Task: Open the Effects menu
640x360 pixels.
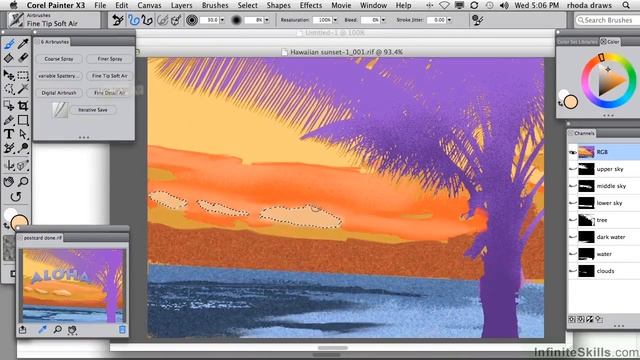Action: click(311, 5)
